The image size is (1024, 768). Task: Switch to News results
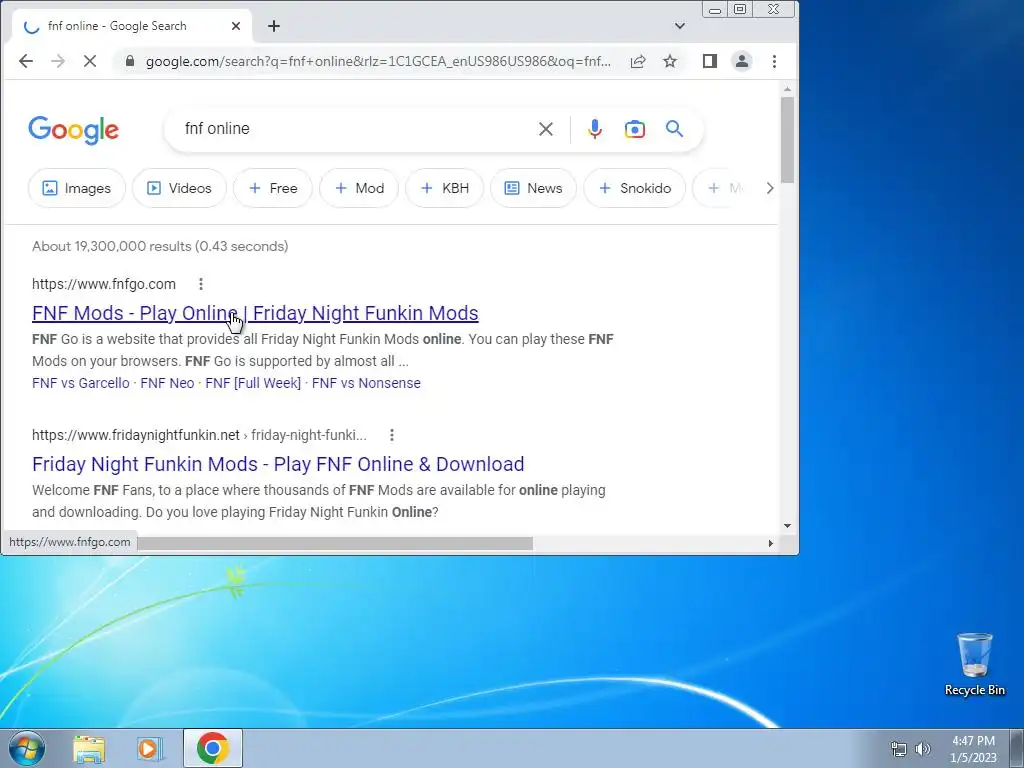pyautogui.click(x=534, y=188)
